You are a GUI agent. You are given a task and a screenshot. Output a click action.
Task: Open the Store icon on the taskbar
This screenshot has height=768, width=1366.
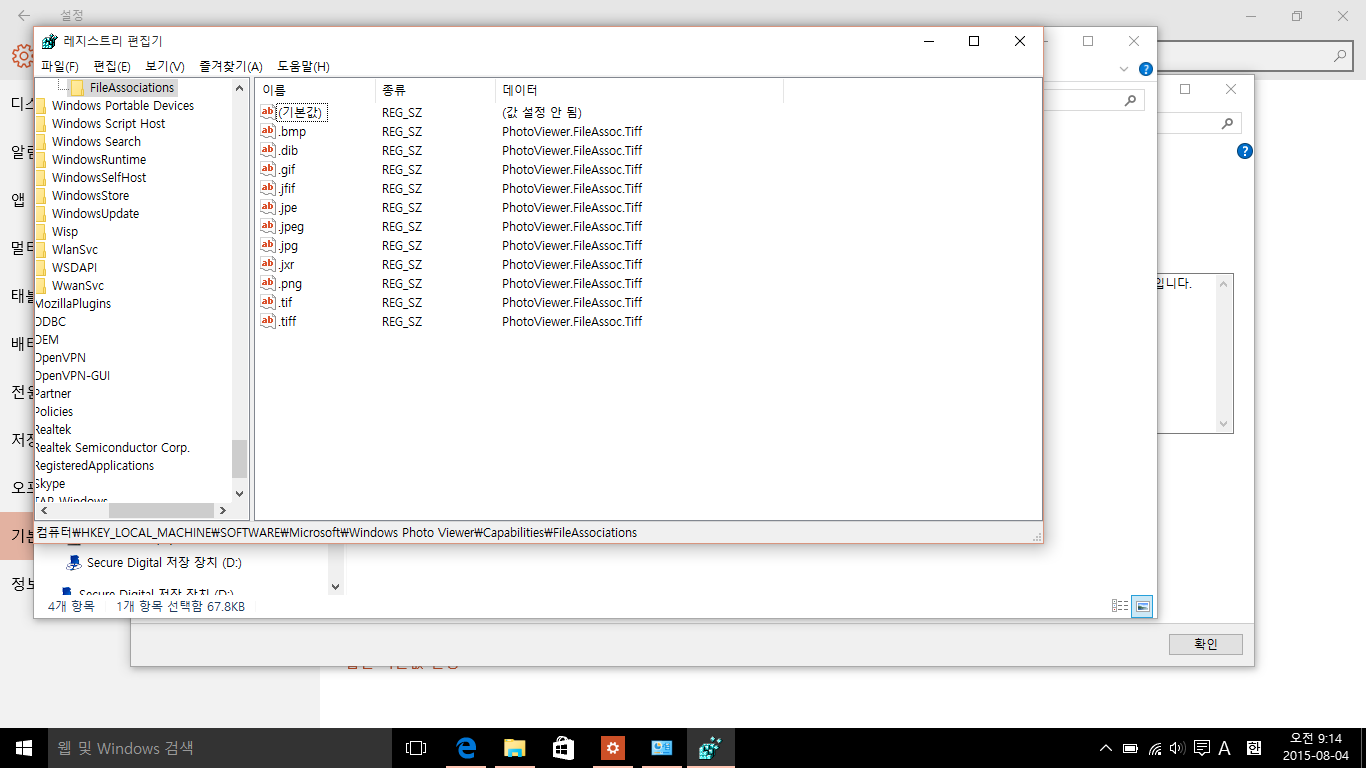[563, 748]
